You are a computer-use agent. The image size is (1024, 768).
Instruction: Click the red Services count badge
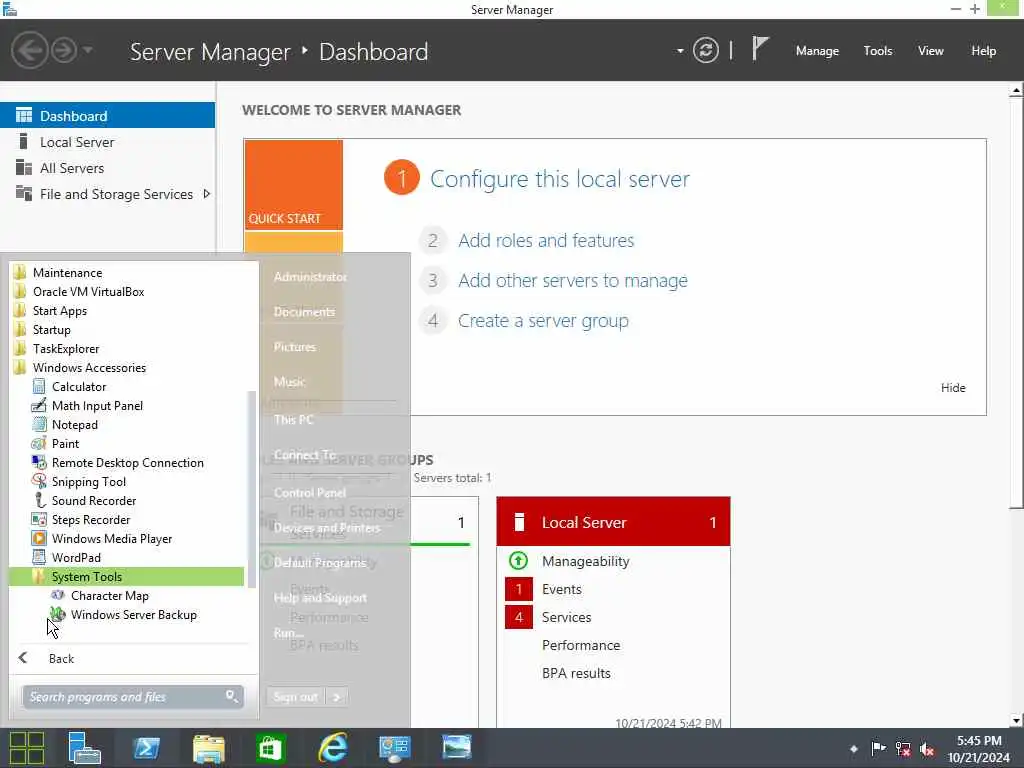(x=519, y=617)
